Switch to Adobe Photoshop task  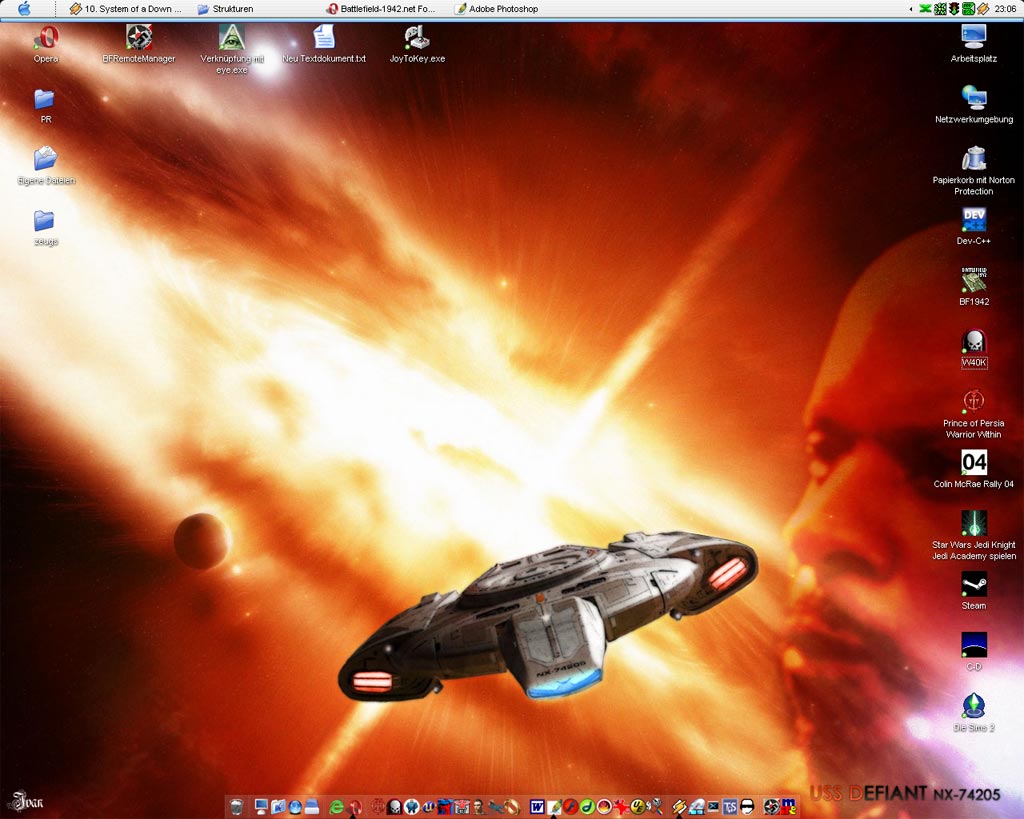[x=496, y=9]
